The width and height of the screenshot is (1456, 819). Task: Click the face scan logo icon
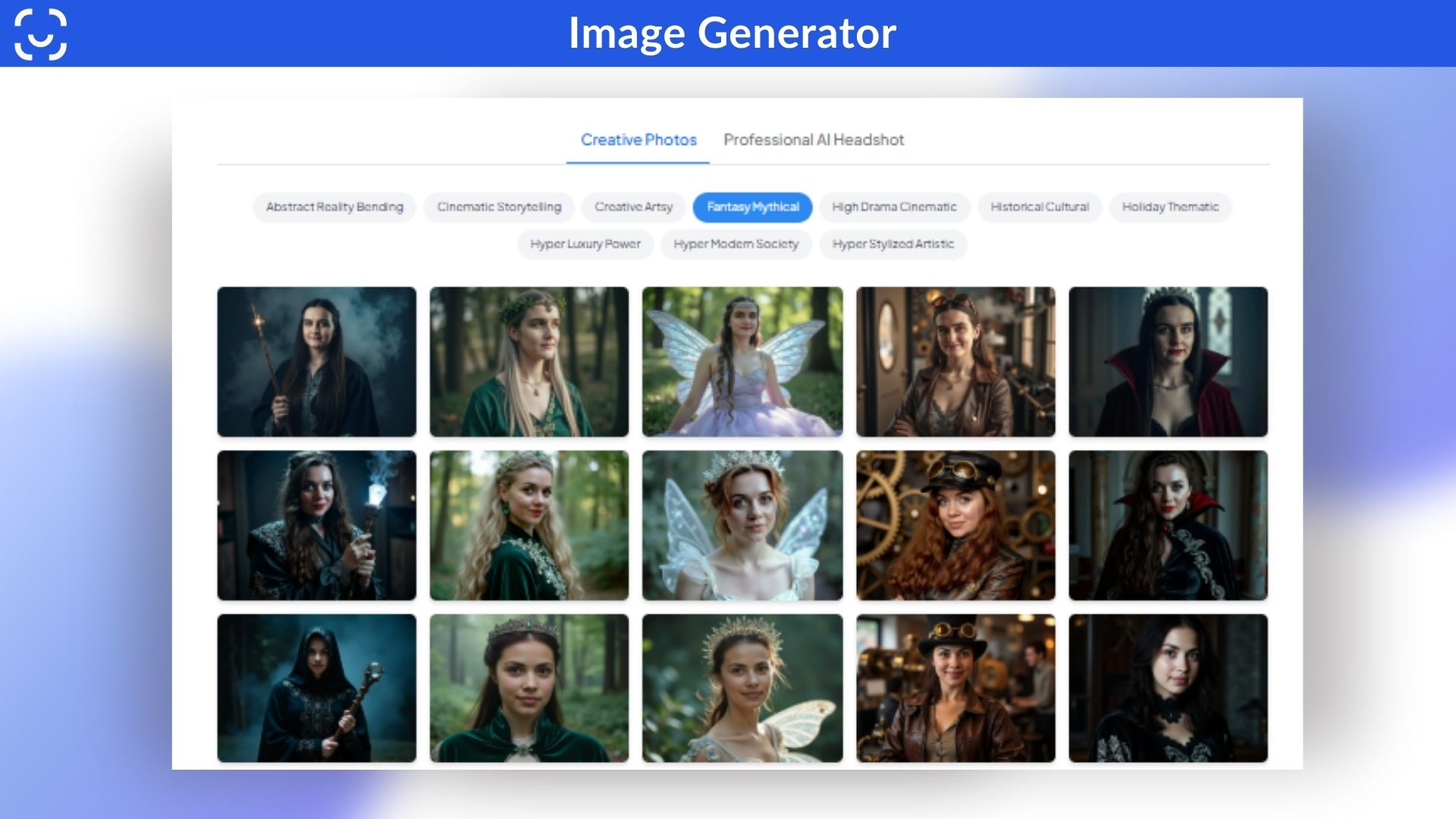tap(41, 34)
